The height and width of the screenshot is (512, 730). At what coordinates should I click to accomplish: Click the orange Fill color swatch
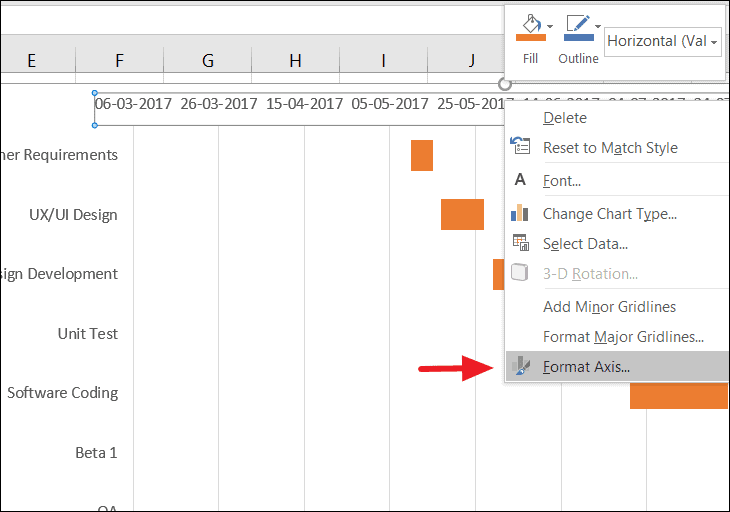tap(531, 38)
